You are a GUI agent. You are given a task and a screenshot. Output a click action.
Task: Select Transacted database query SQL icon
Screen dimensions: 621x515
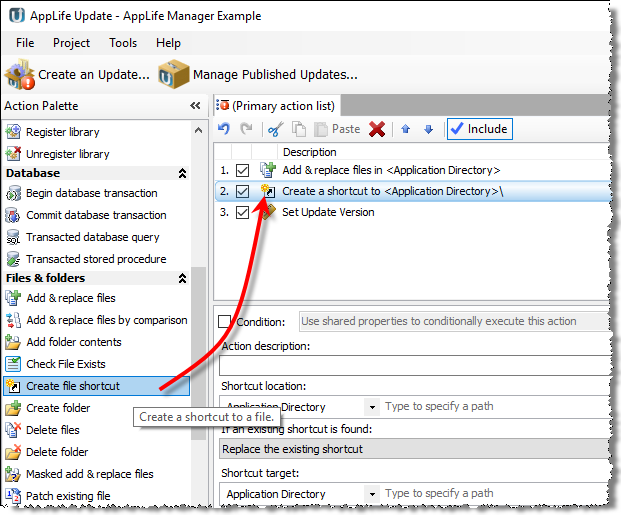[x=13, y=237]
